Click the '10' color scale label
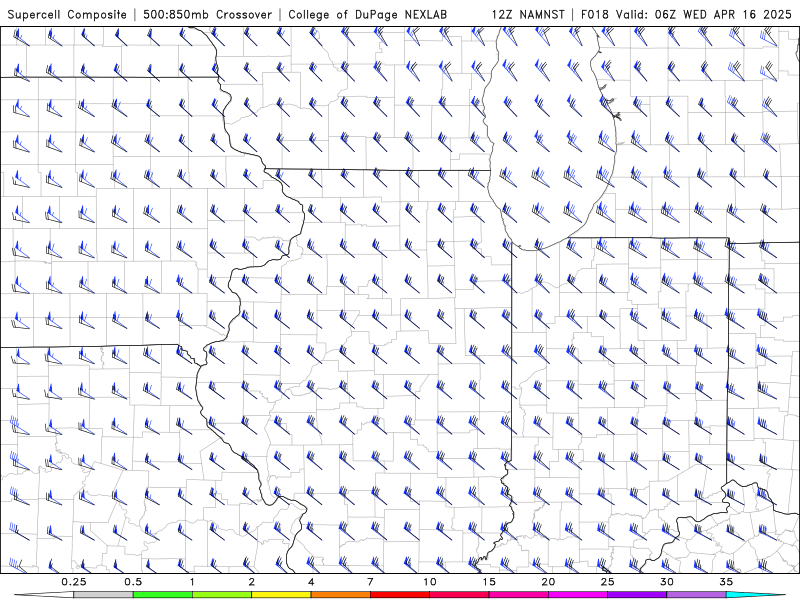Viewport: 800px width, 600px height. (x=430, y=582)
